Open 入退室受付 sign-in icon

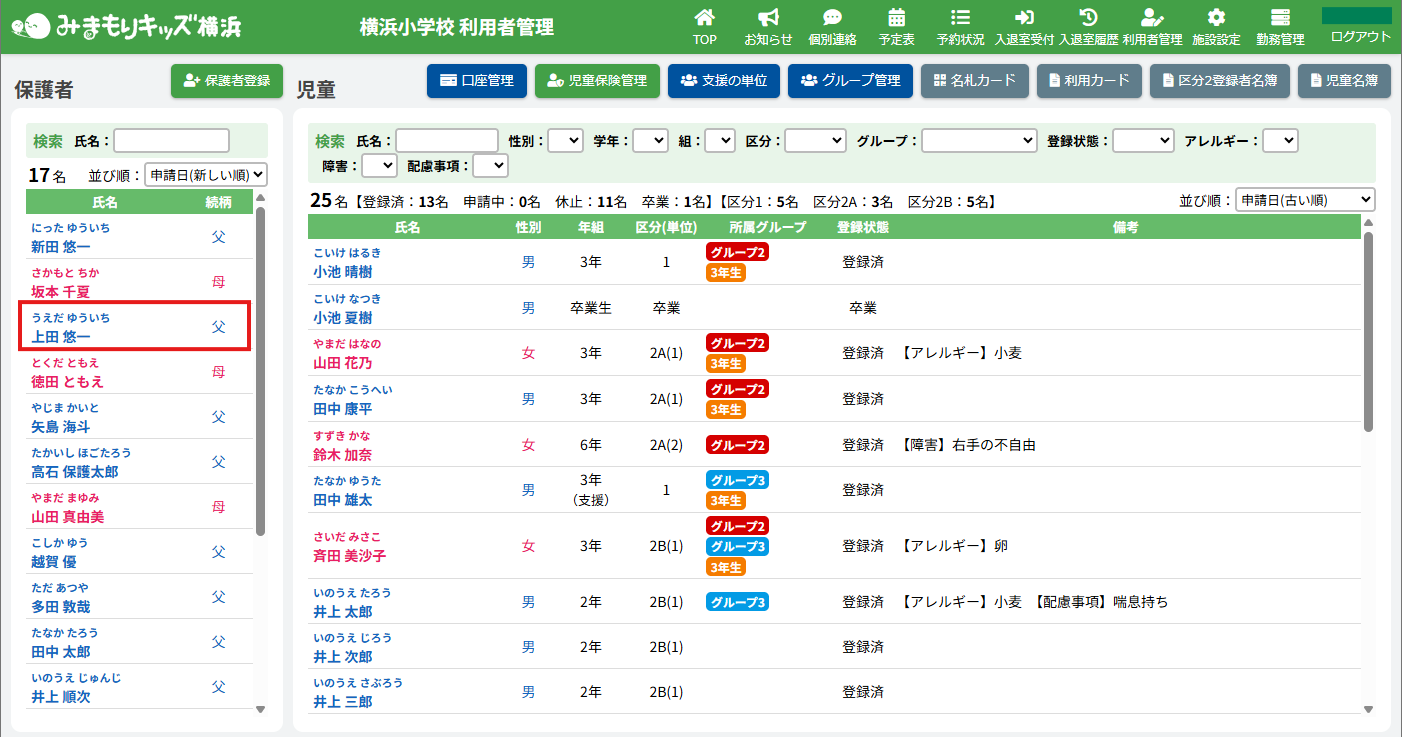pos(1024,18)
